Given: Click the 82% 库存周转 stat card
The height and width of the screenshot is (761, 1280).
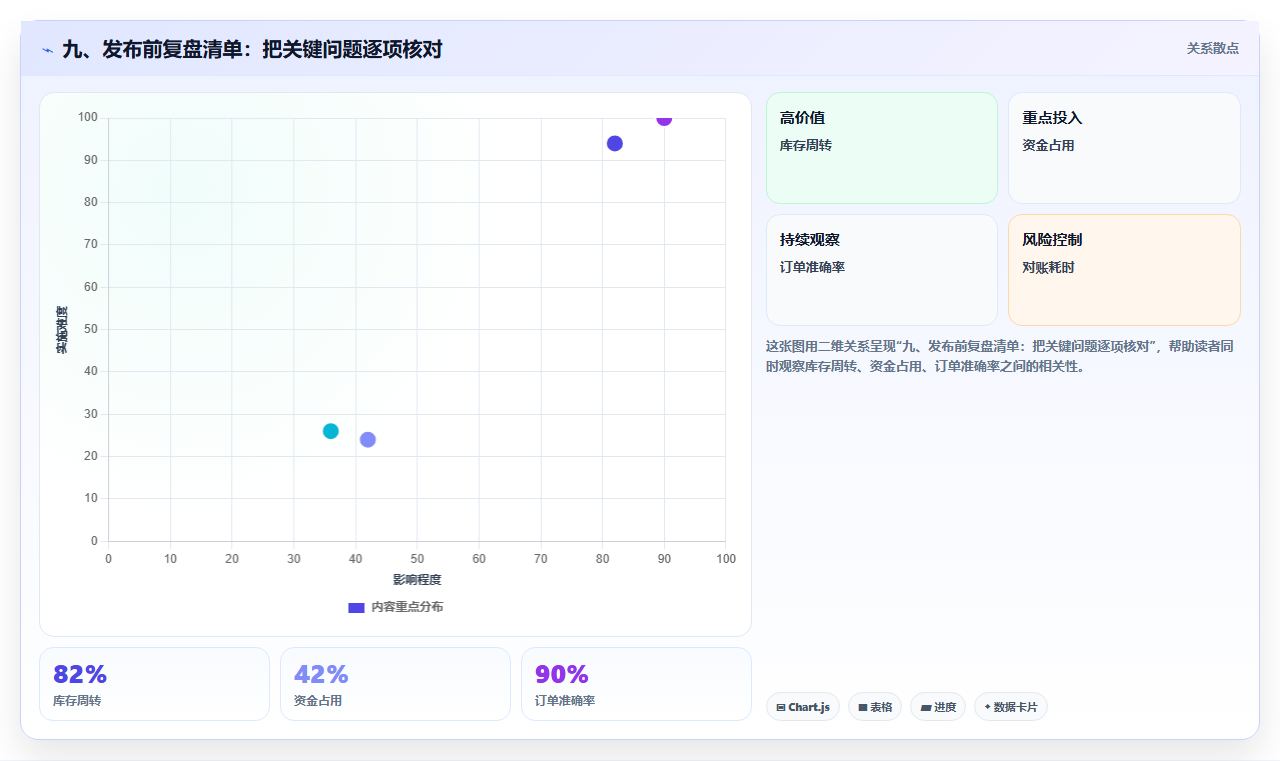Looking at the screenshot, I should [x=154, y=684].
